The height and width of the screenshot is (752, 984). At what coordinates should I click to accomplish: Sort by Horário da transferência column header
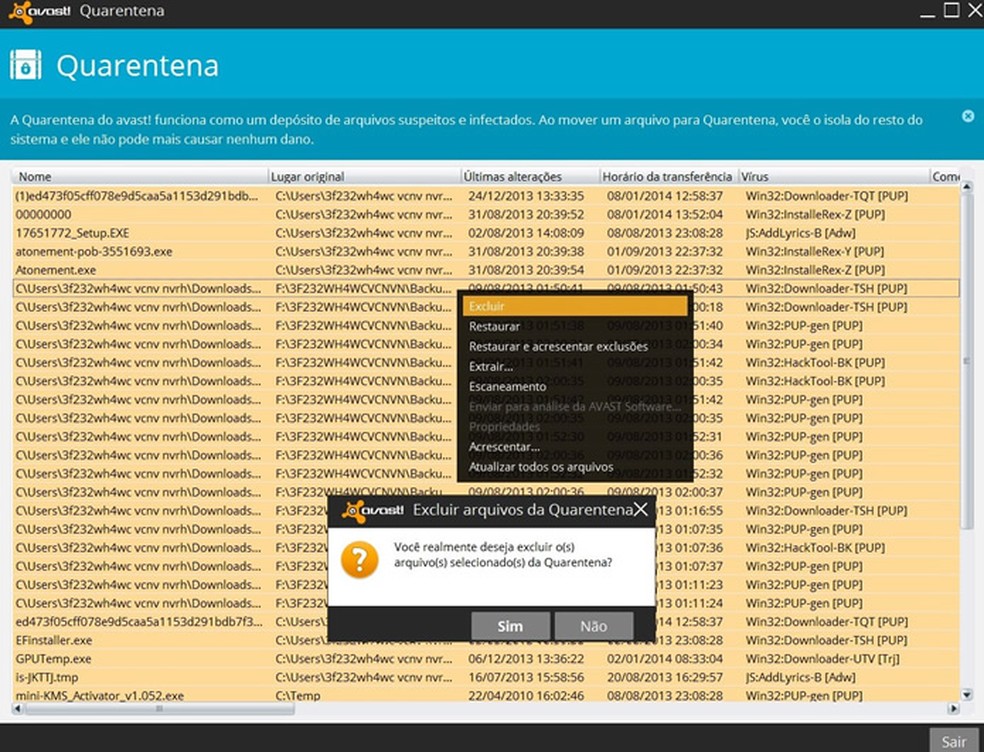pyautogui.click(x=669, y=176)
